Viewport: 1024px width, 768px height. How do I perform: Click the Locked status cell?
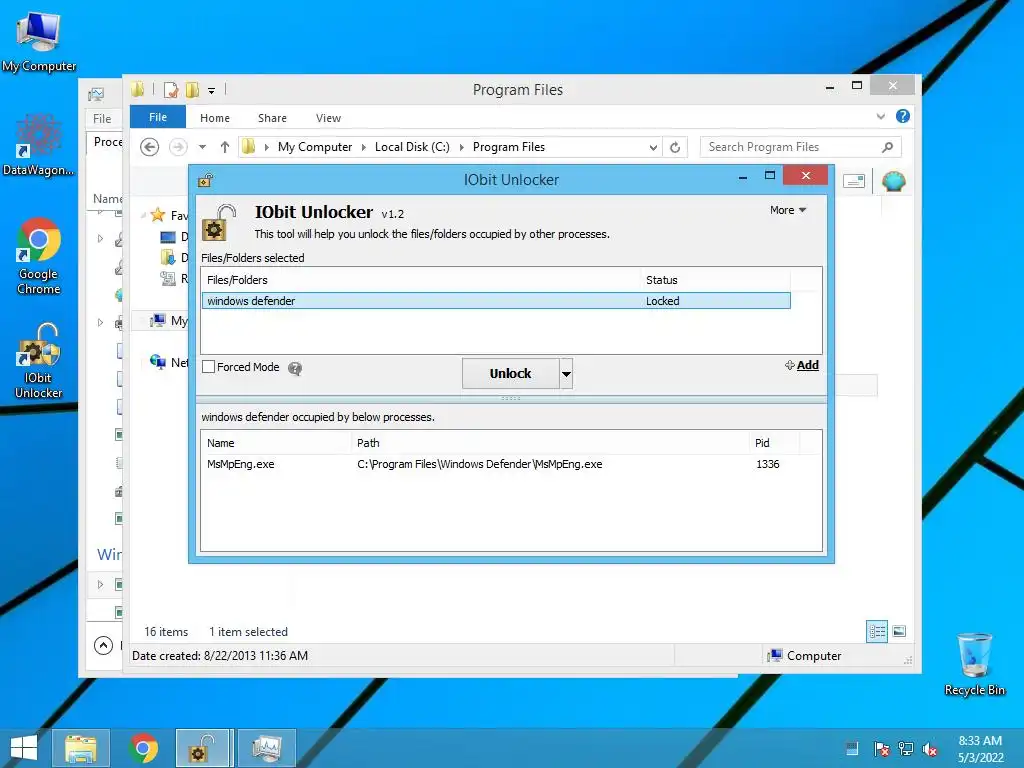coord(663,301)
